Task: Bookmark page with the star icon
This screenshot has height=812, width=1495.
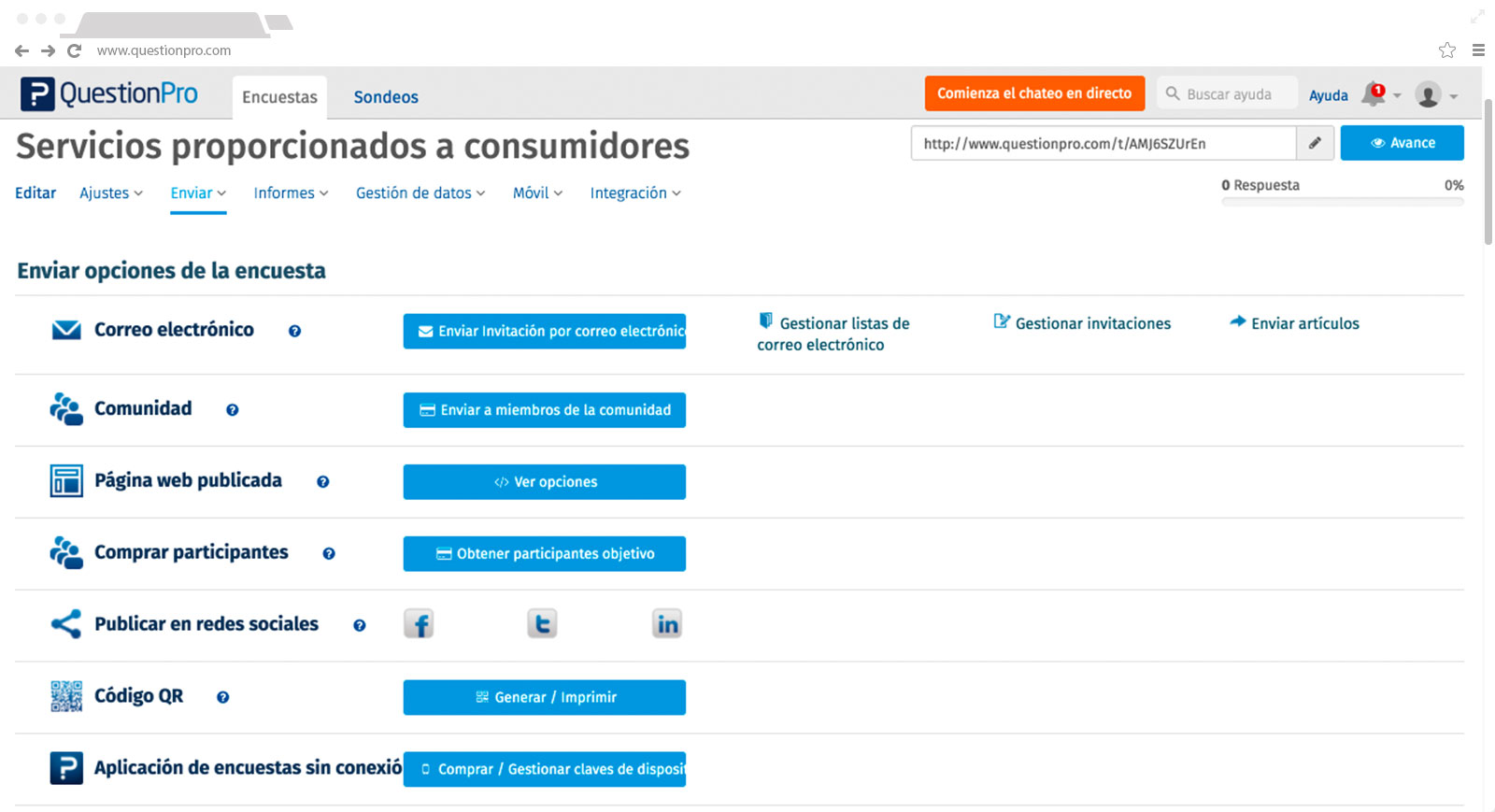Action: pyautogui.click(x=1447, y=50)
